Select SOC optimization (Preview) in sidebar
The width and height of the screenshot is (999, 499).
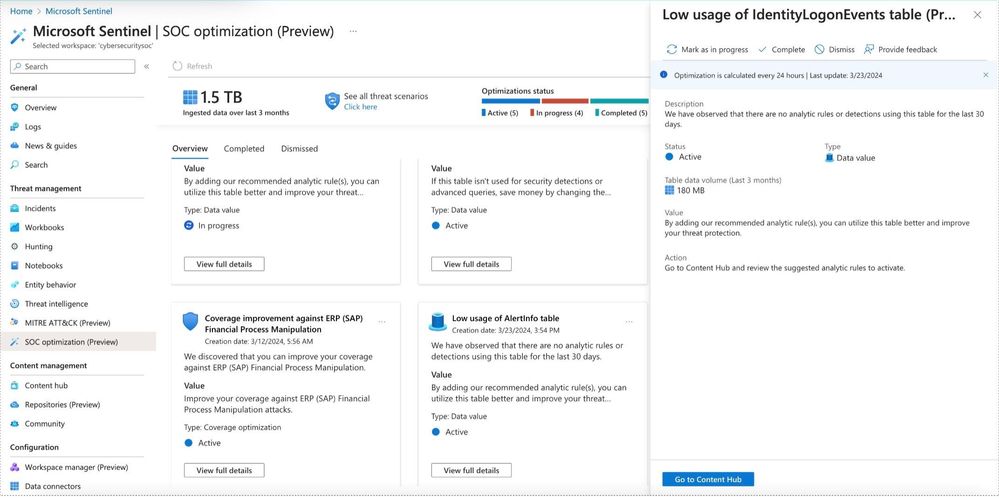[71, 342]
